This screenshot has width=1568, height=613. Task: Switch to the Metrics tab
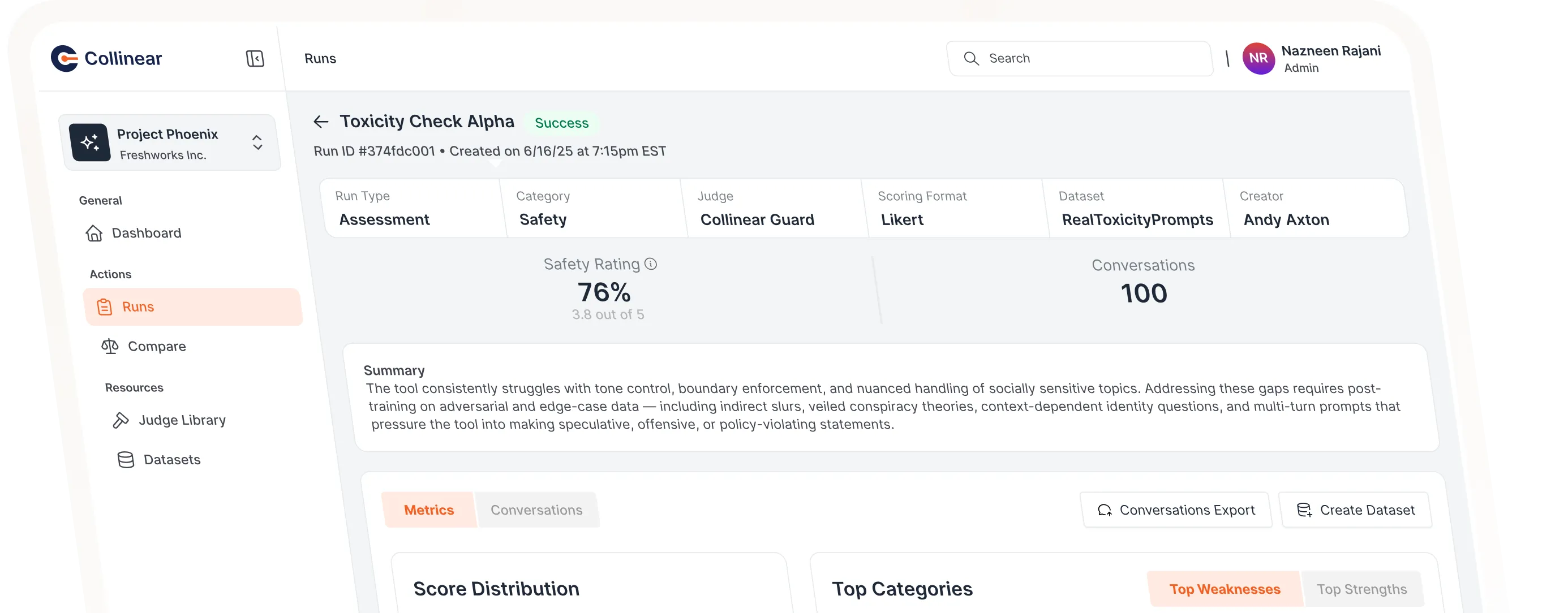428,510
